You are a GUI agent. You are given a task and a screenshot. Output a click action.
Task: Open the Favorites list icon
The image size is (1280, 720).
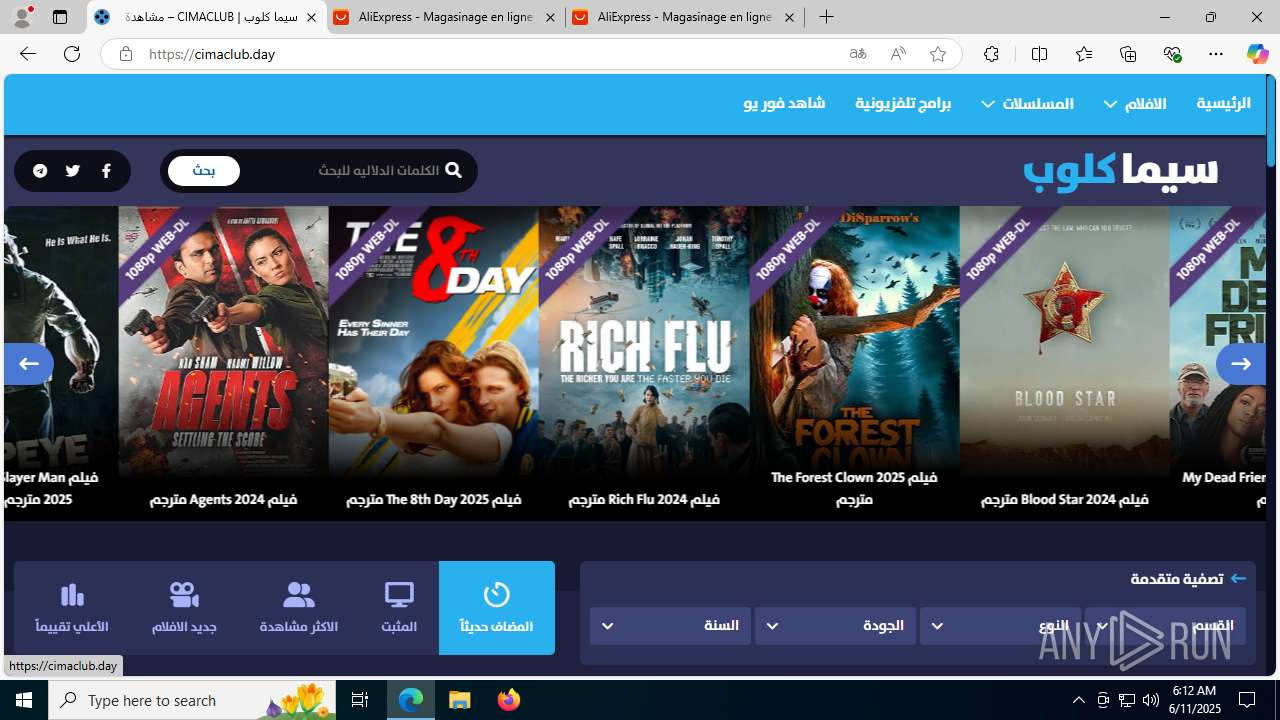[x=1084, y=54]
